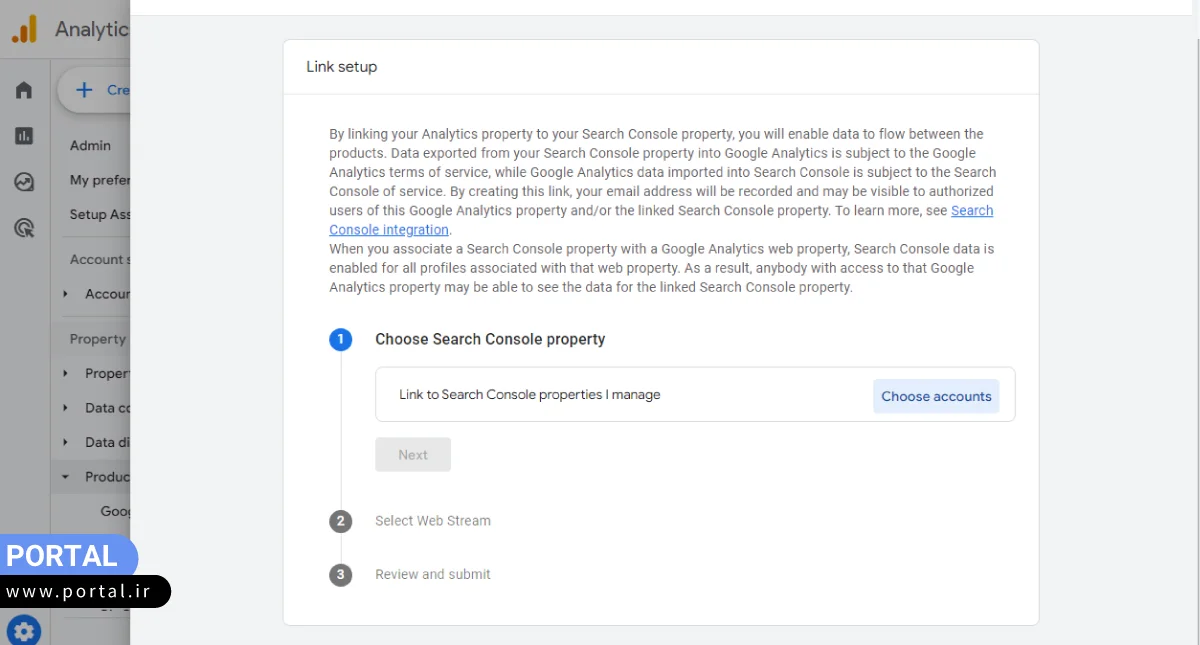Viewport: 1200px width, 645px height.
Task: Open the Advertising icon in sidebar
Action: [24, 229]
